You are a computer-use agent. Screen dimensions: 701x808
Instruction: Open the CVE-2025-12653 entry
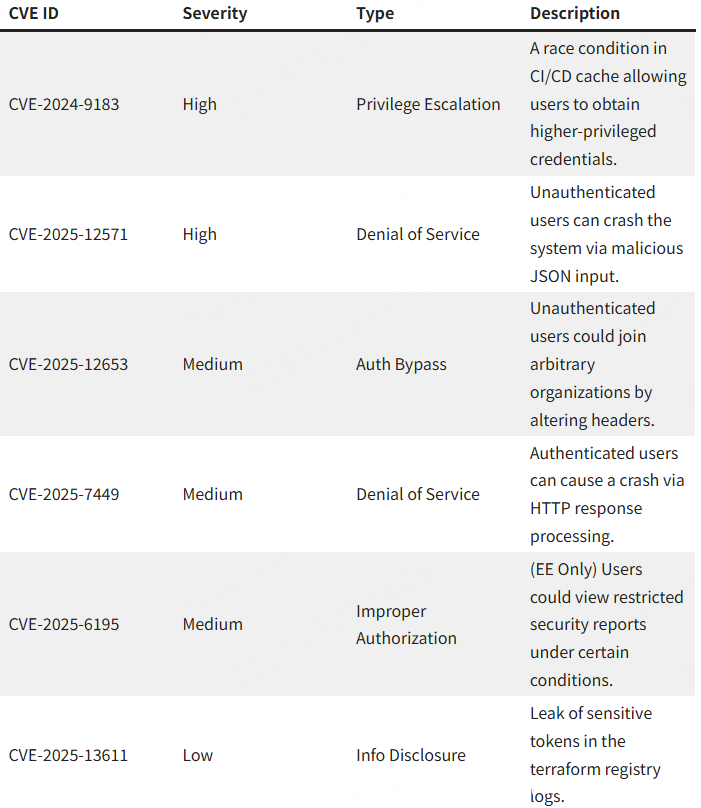(x=68, y=364)
